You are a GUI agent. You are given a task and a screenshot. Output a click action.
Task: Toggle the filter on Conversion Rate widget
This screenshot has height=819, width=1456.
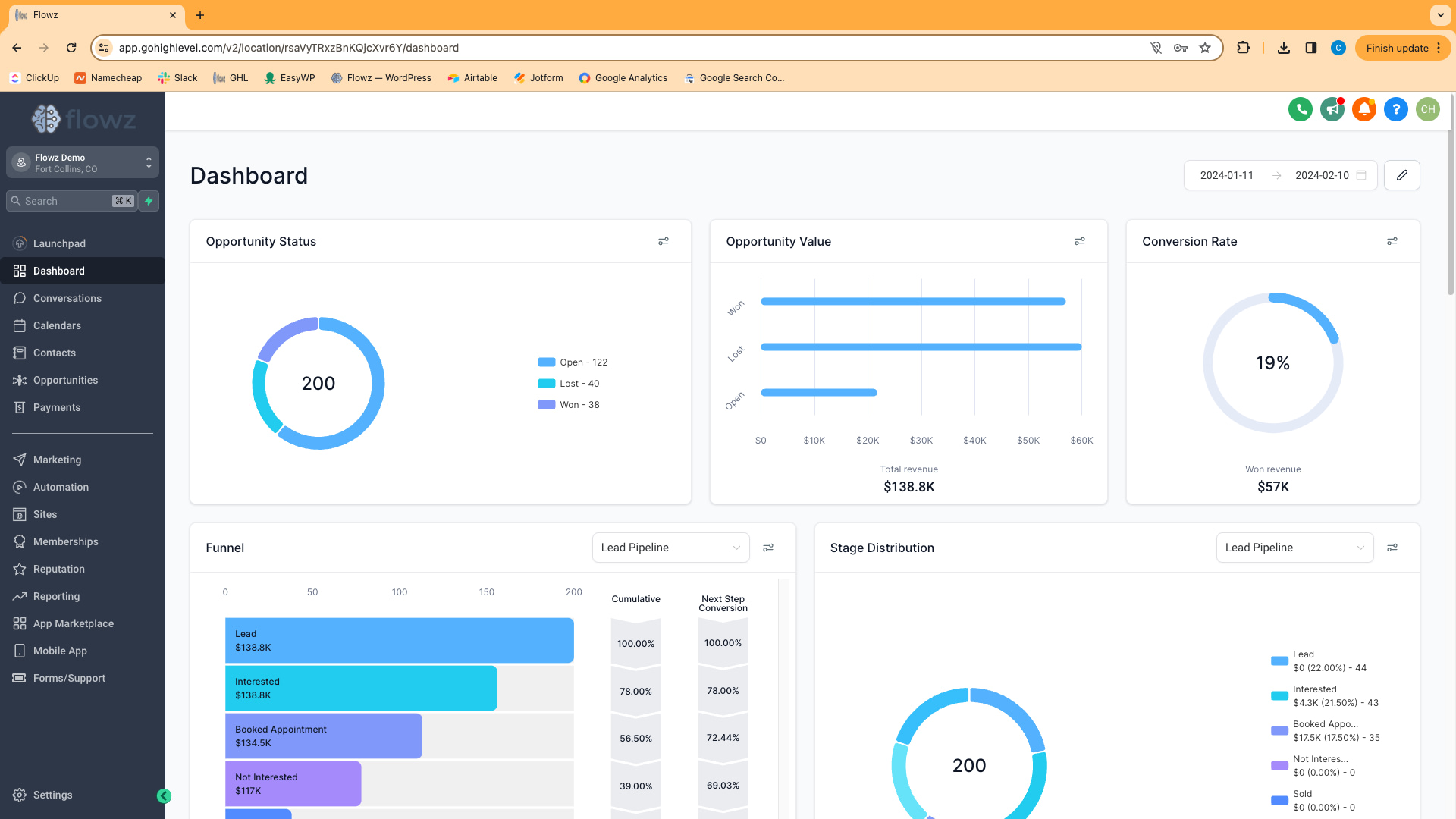(x=1392, y=241)
